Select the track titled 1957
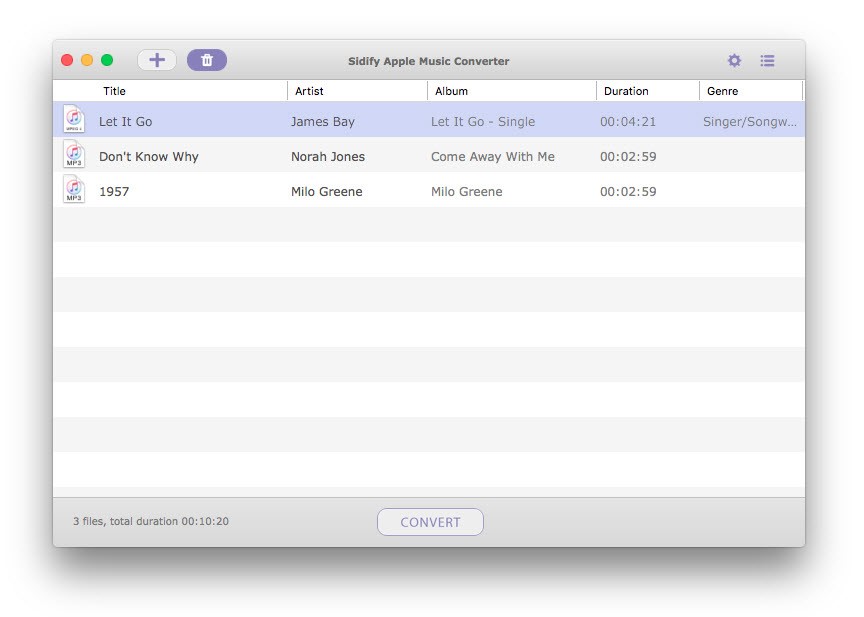Screen dimensions: 864x617 coord(114,192)
